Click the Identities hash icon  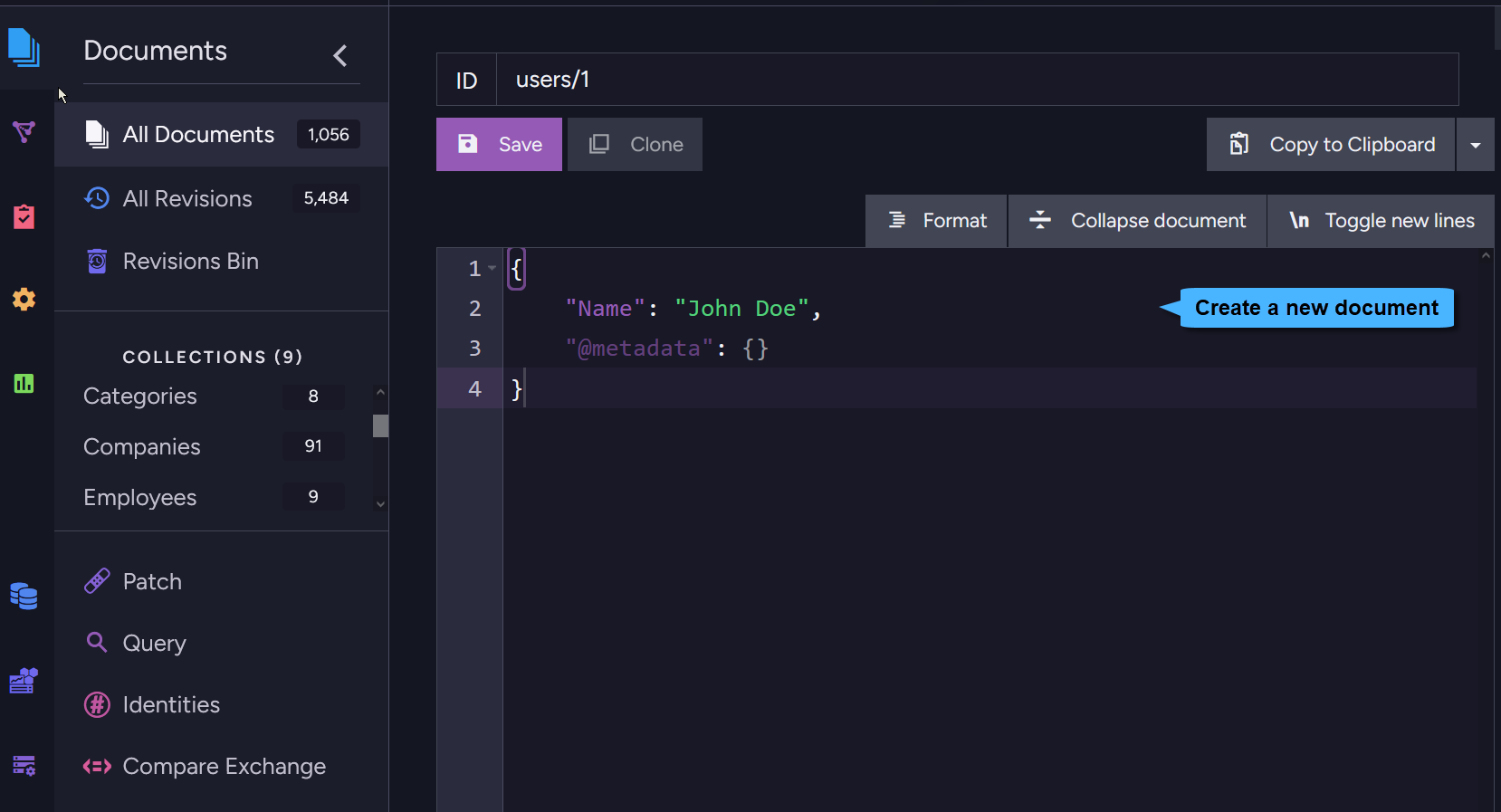[x=97, y=704]
